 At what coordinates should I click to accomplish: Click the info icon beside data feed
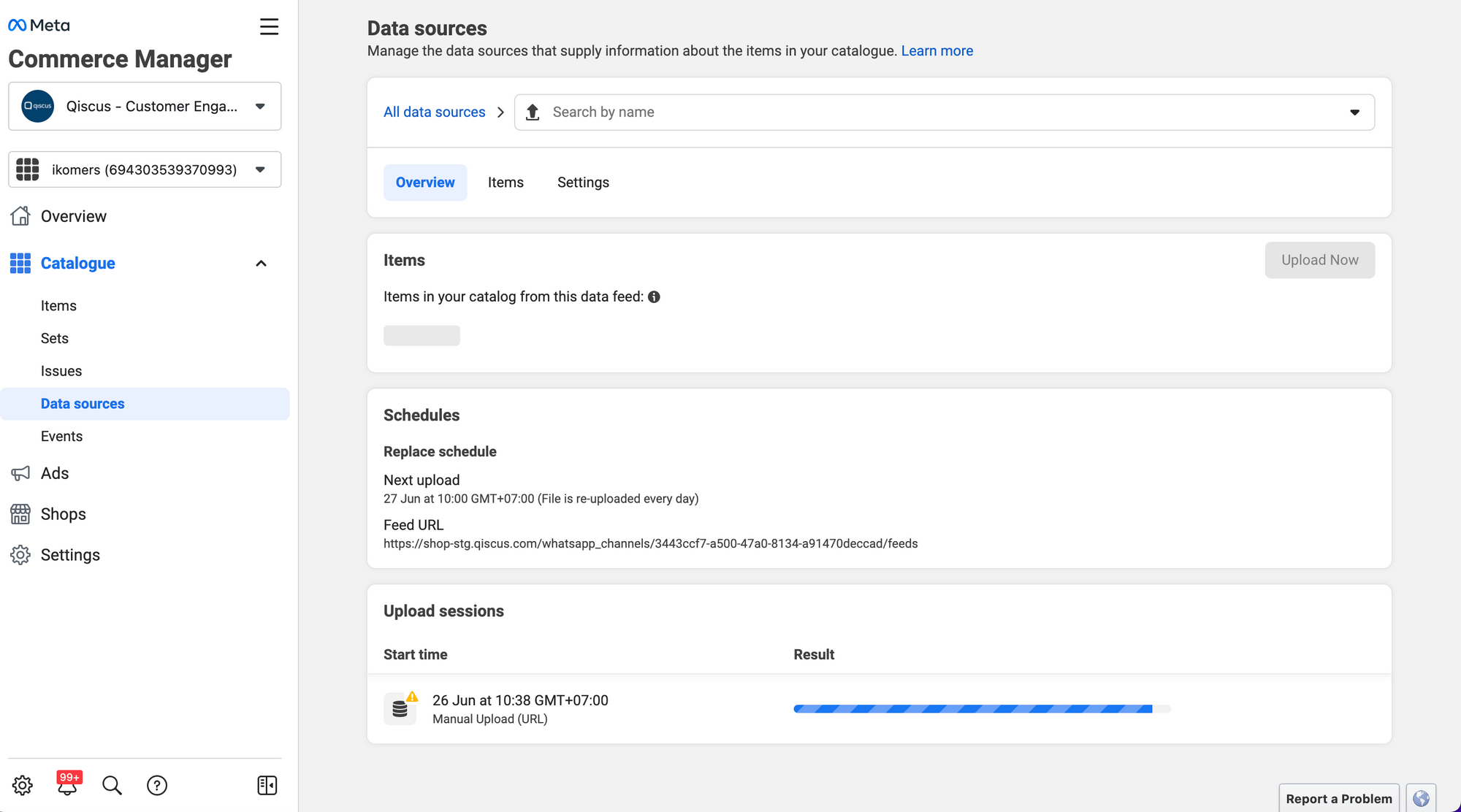click(654, 297)
